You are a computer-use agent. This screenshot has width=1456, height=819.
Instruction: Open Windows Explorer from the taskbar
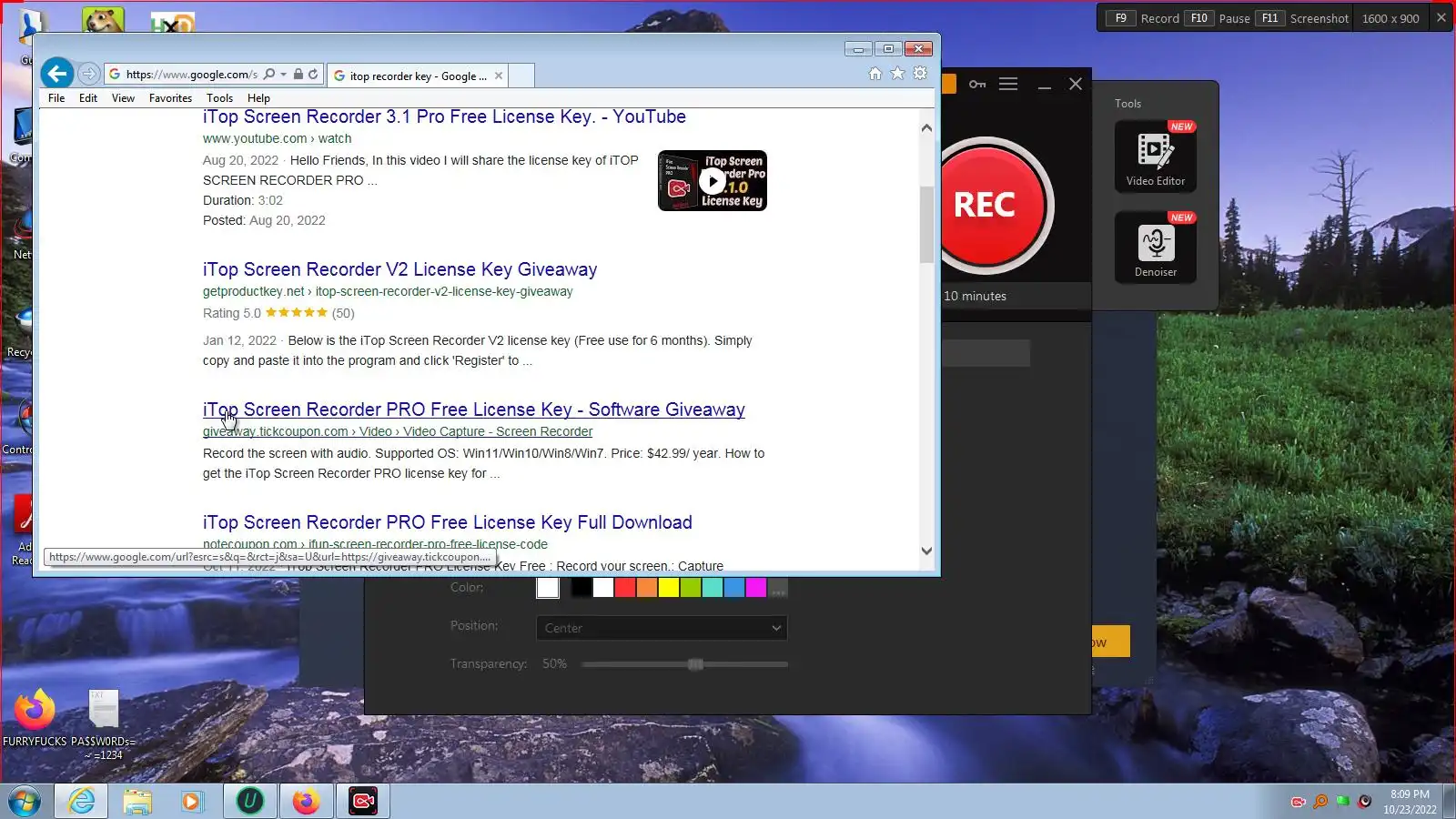click(137, 801)
